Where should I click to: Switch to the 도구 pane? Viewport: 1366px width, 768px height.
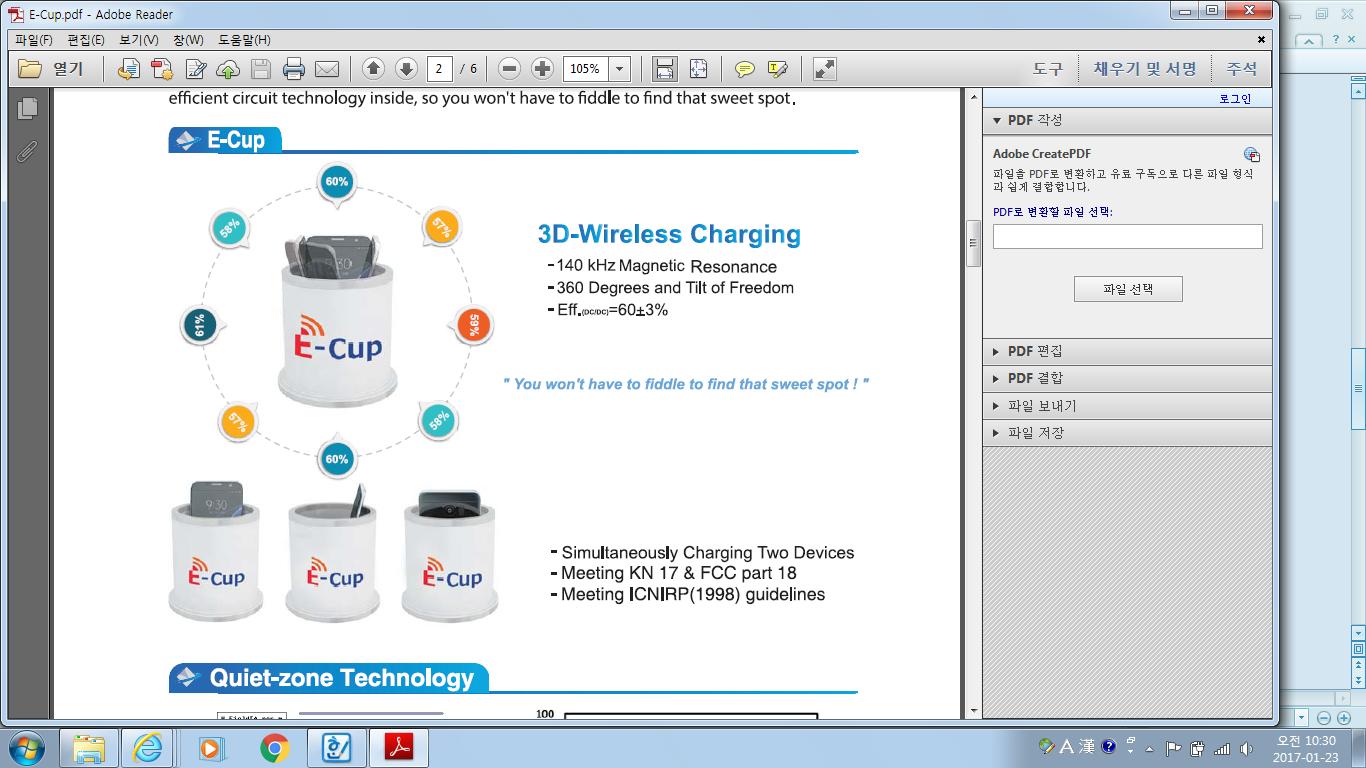click(1048, 69)
